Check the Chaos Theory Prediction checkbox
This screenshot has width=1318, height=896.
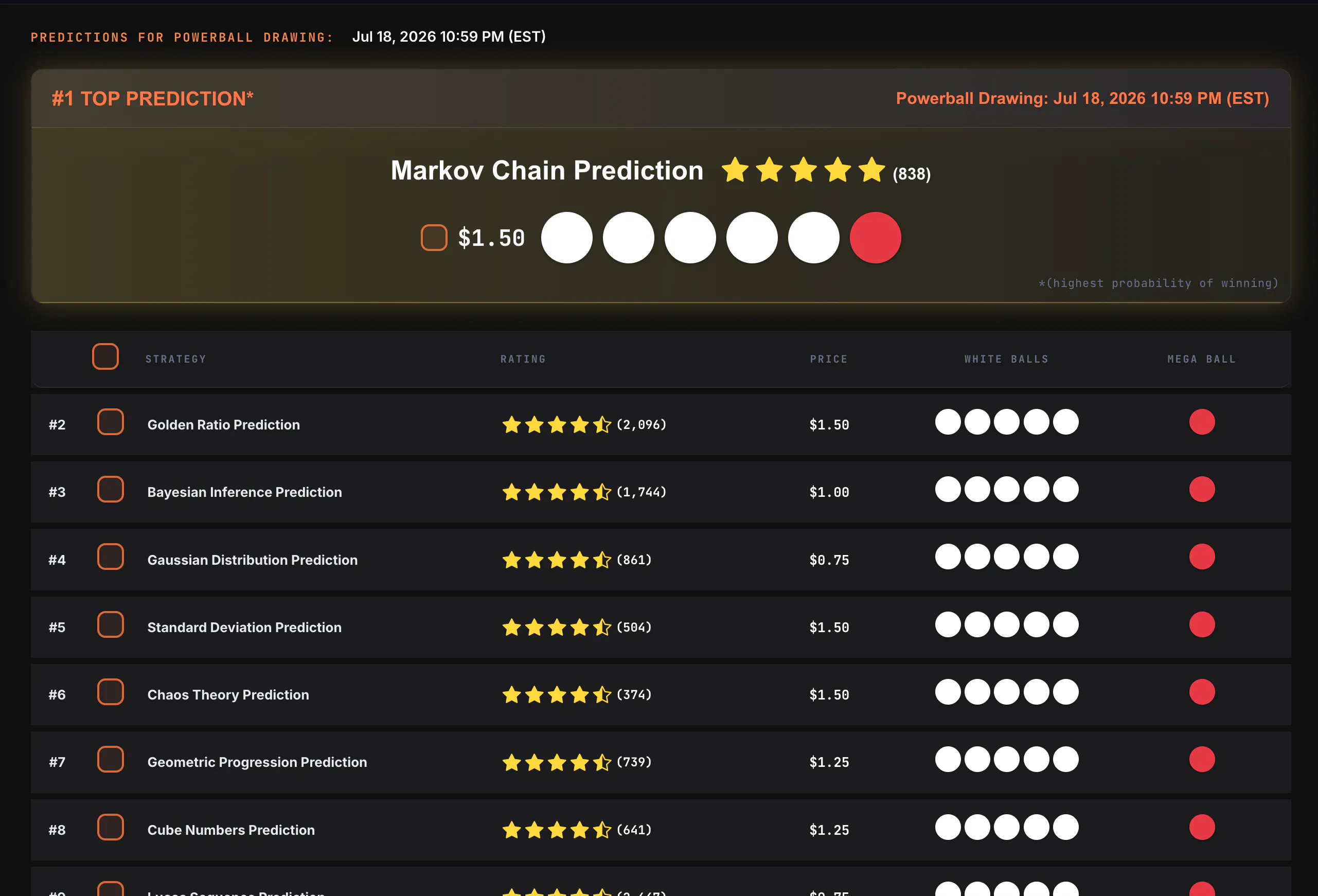click(111, 692)
